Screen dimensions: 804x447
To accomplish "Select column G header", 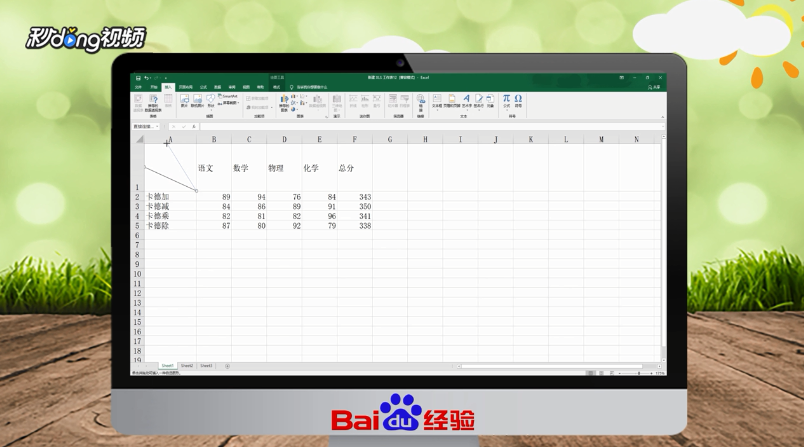I will click(390, 139).
